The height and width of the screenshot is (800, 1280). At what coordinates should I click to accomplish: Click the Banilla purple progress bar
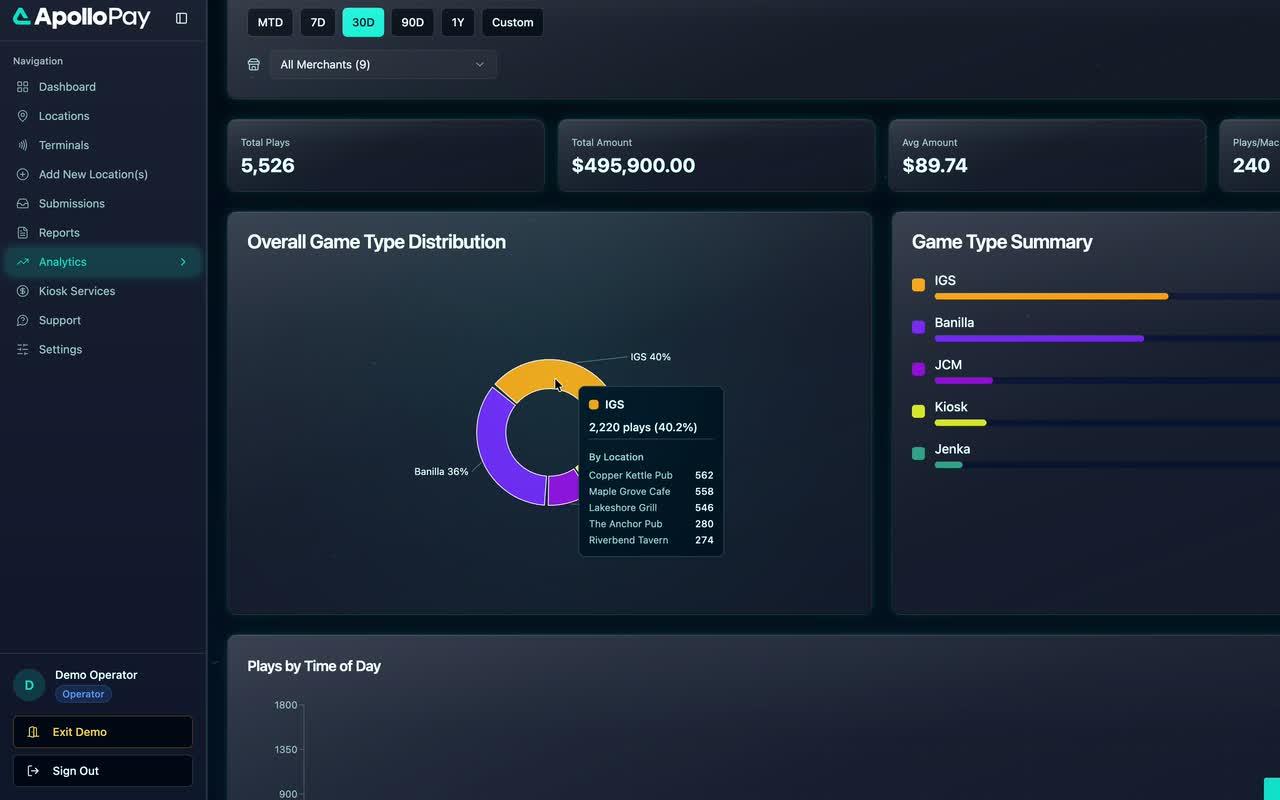tap(1039, 338)
